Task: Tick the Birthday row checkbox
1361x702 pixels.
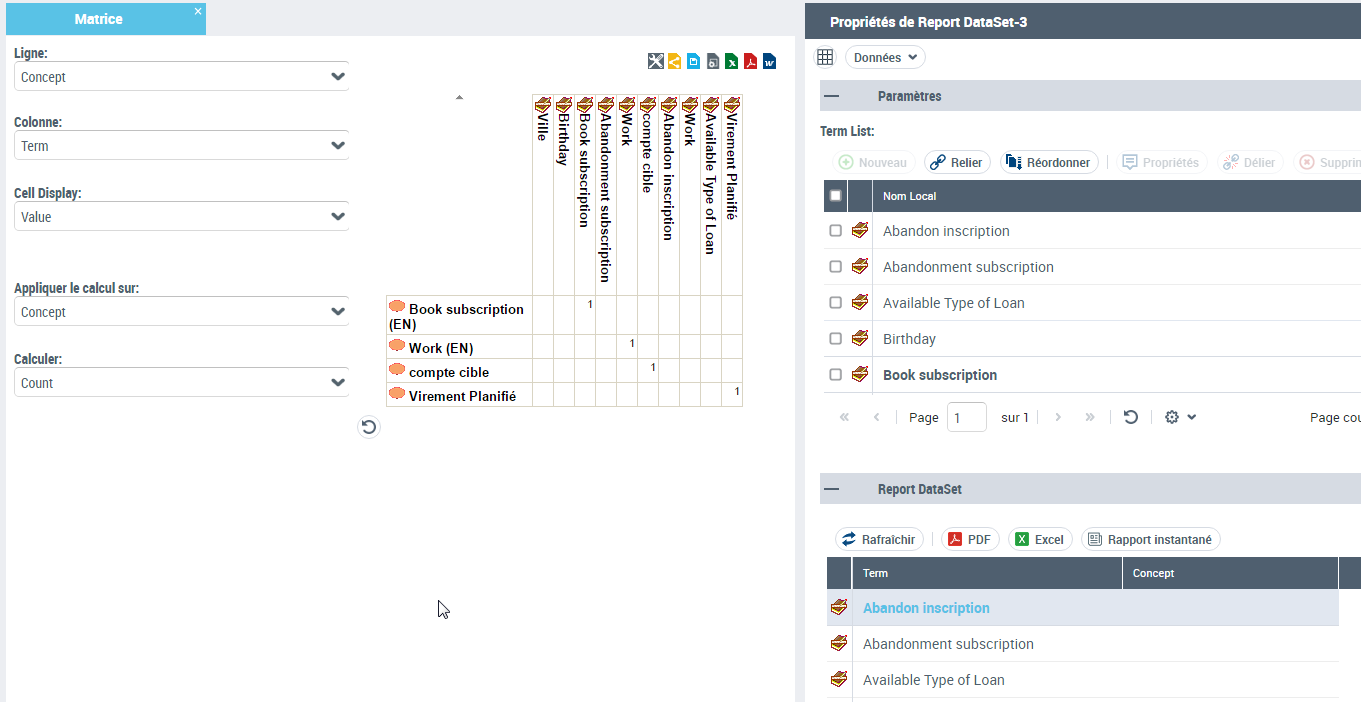Action: click(836, 339)
